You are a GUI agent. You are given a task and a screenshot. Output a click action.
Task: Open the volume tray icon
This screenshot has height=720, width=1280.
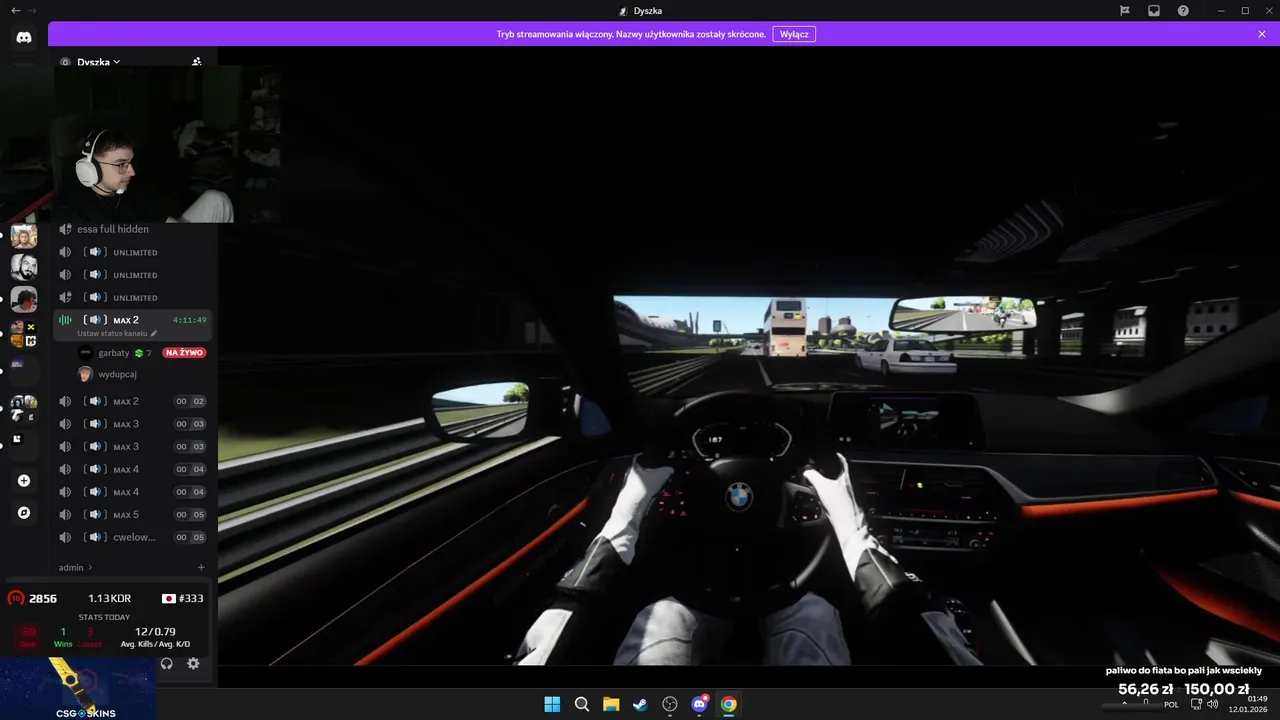click(1213, 704)
